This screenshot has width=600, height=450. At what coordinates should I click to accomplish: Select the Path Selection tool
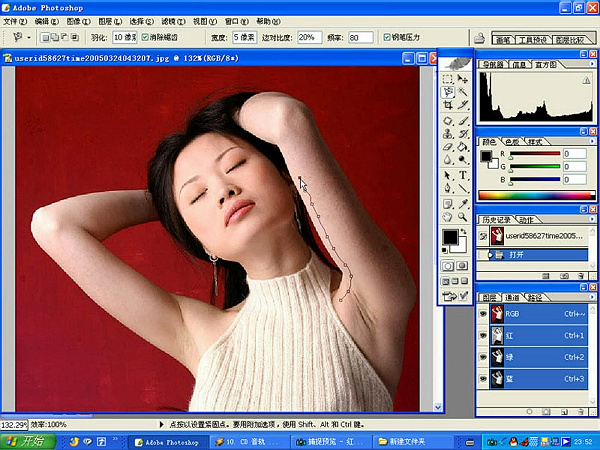point(448,176)
